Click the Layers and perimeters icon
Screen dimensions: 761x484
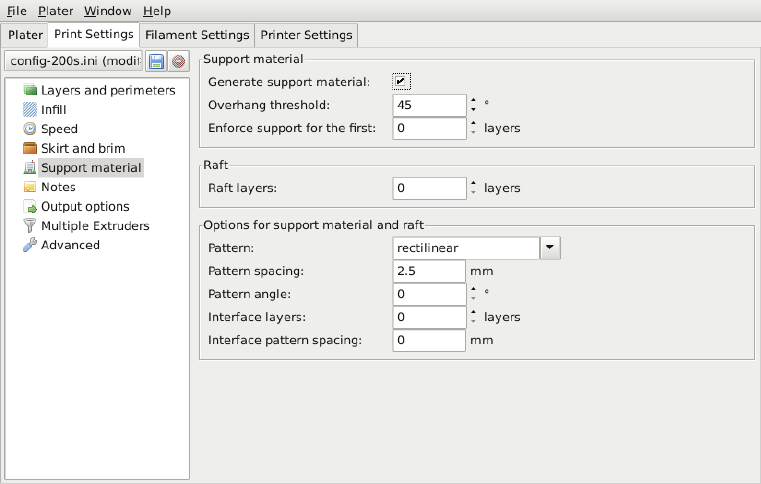(30, 91)
